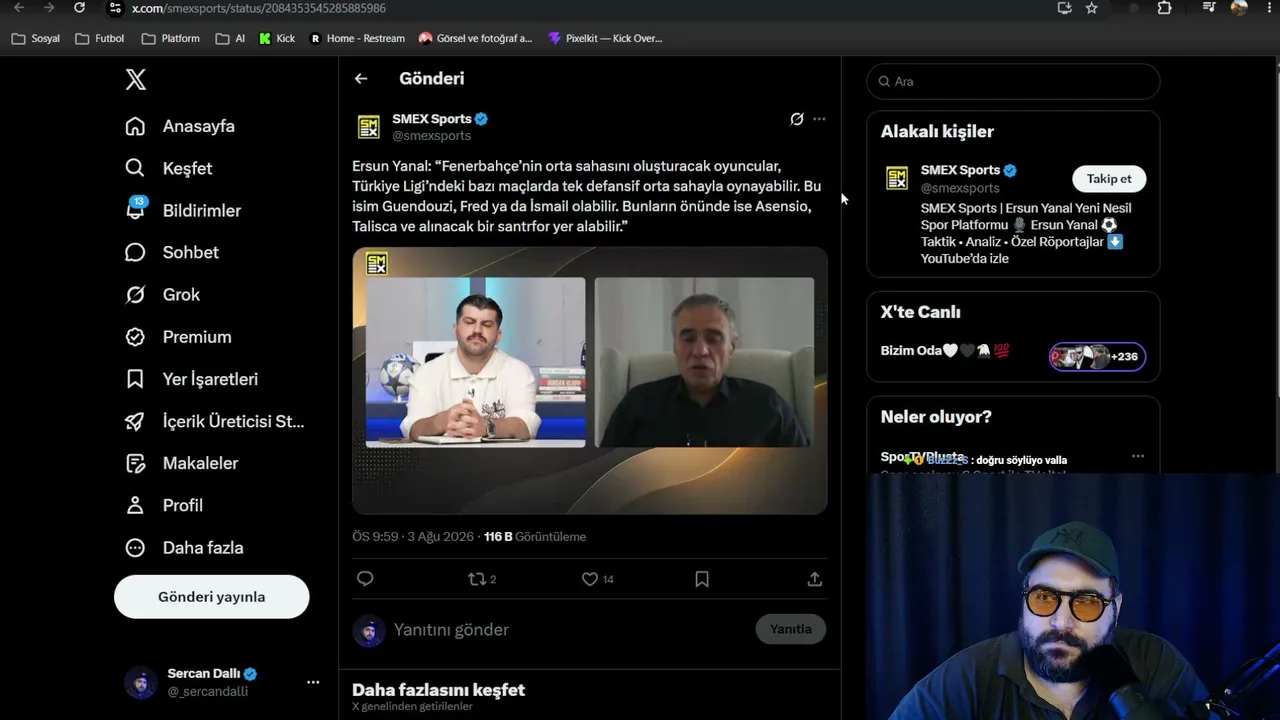Like the post with the heart icon
1280x720 pixels.
[x=590, y=579]
